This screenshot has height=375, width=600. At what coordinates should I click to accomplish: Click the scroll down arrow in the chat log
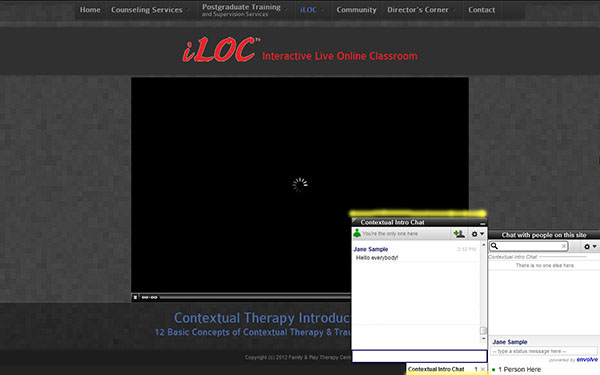click(x=483, y=338)
